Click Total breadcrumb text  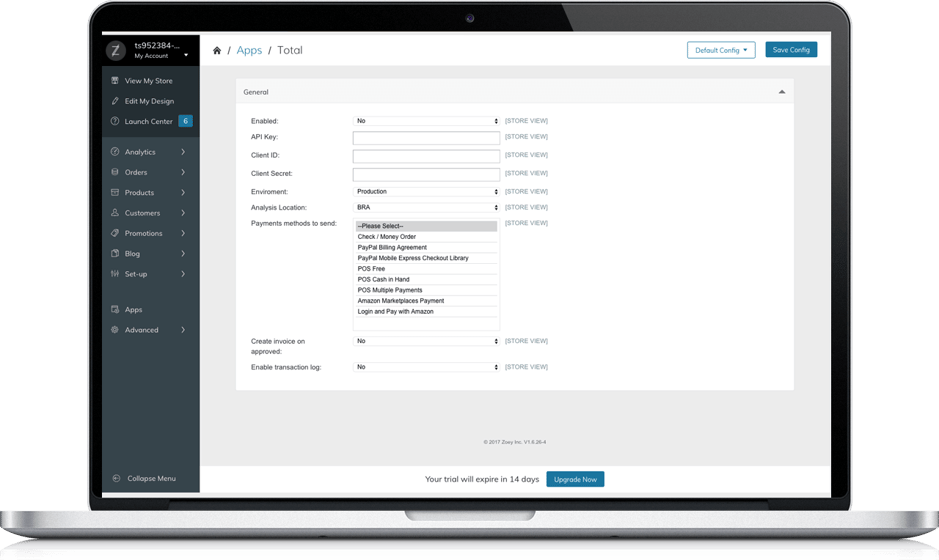point(290,50)
